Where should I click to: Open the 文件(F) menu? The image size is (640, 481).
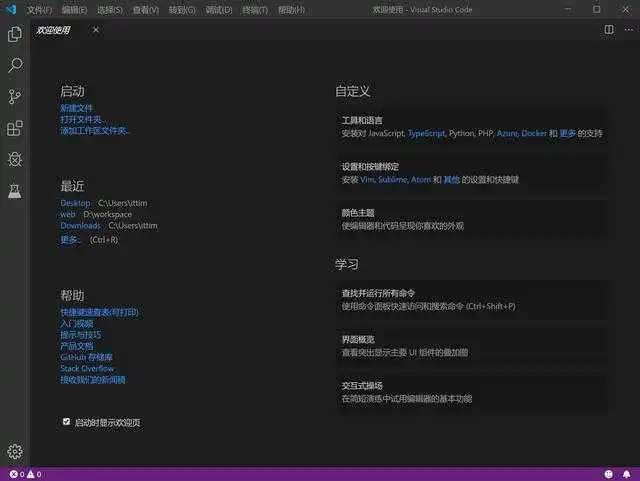pyautogui.click(x=40, y=9)
